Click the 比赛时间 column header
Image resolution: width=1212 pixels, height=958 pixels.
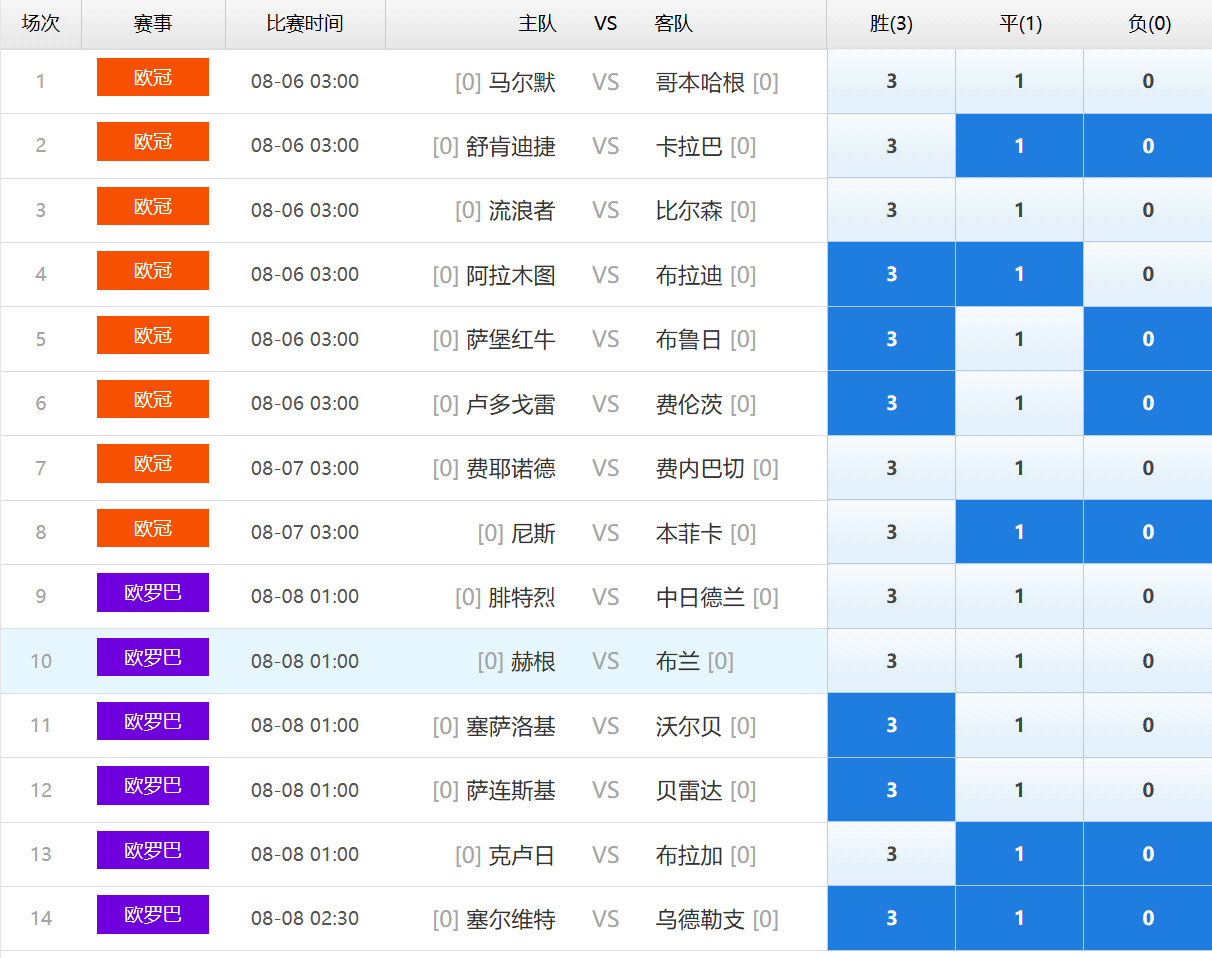point(305,24)
